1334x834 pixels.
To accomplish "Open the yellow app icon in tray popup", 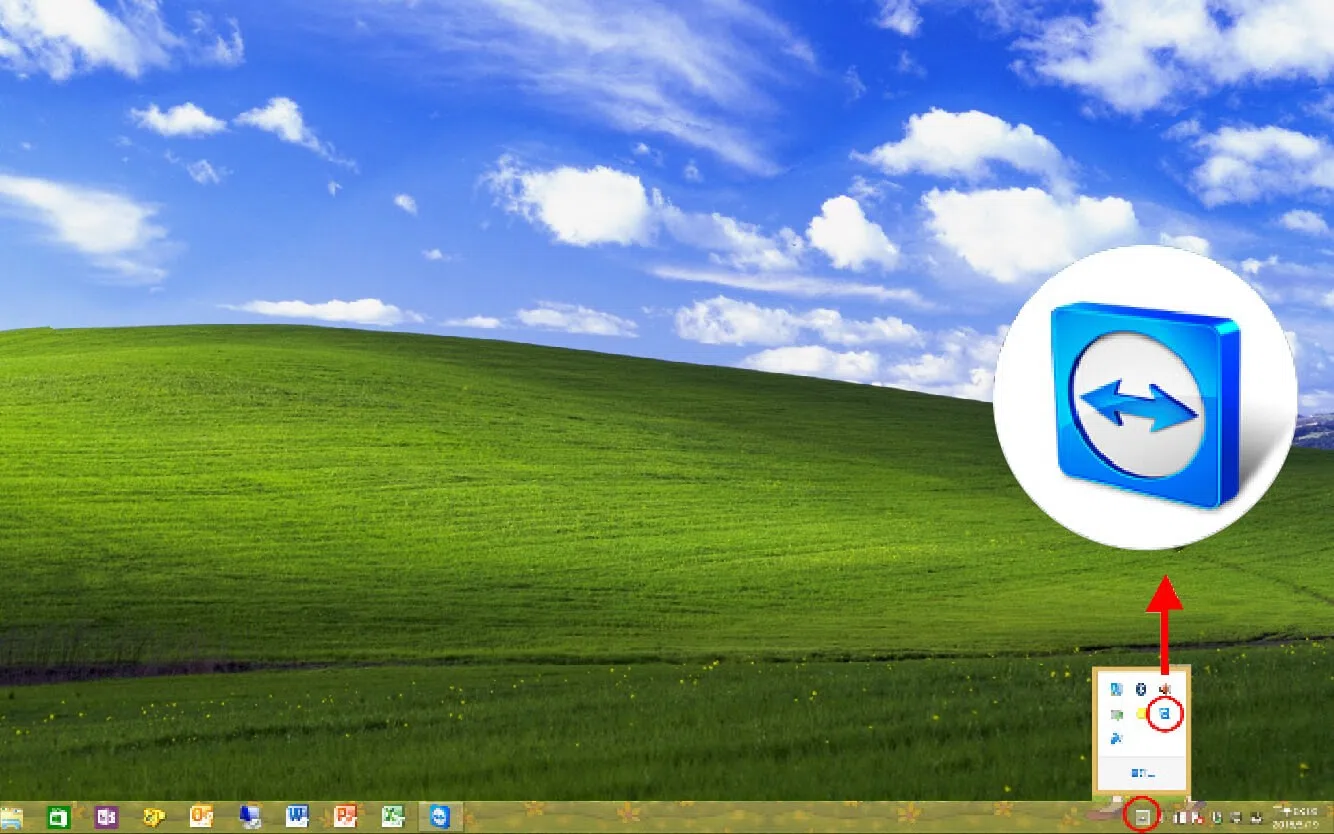I will coord(1140,714).
